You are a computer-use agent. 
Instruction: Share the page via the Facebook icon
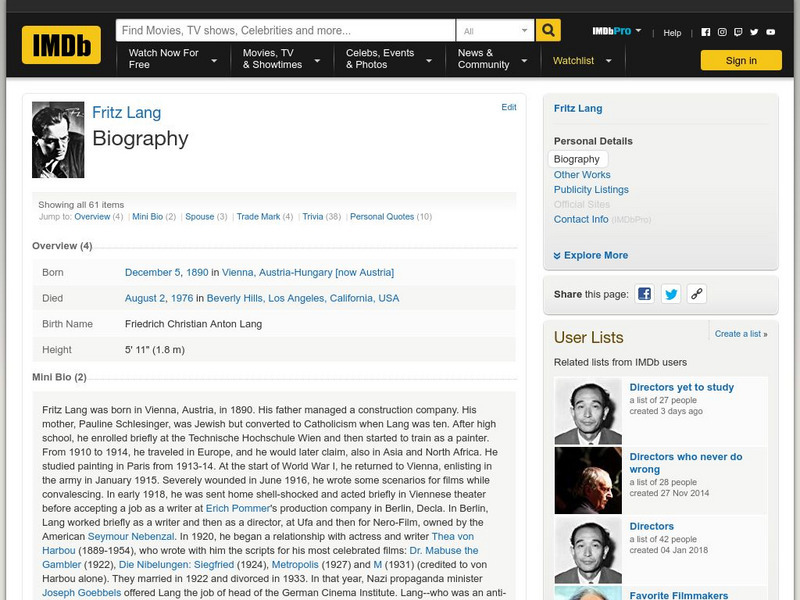point(645,294)
